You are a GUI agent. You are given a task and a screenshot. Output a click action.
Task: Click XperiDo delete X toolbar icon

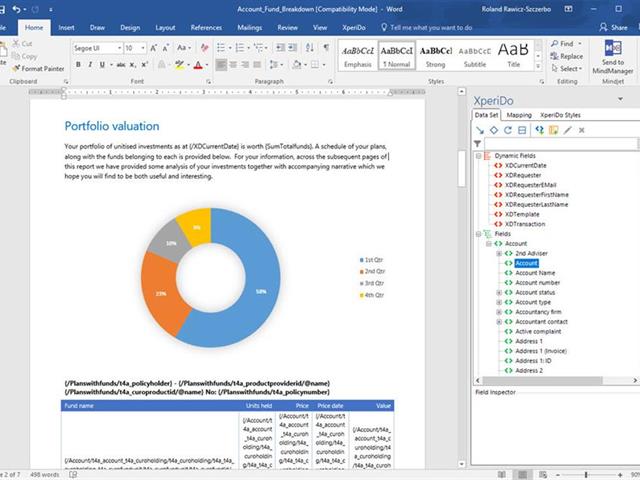[582, 130]
